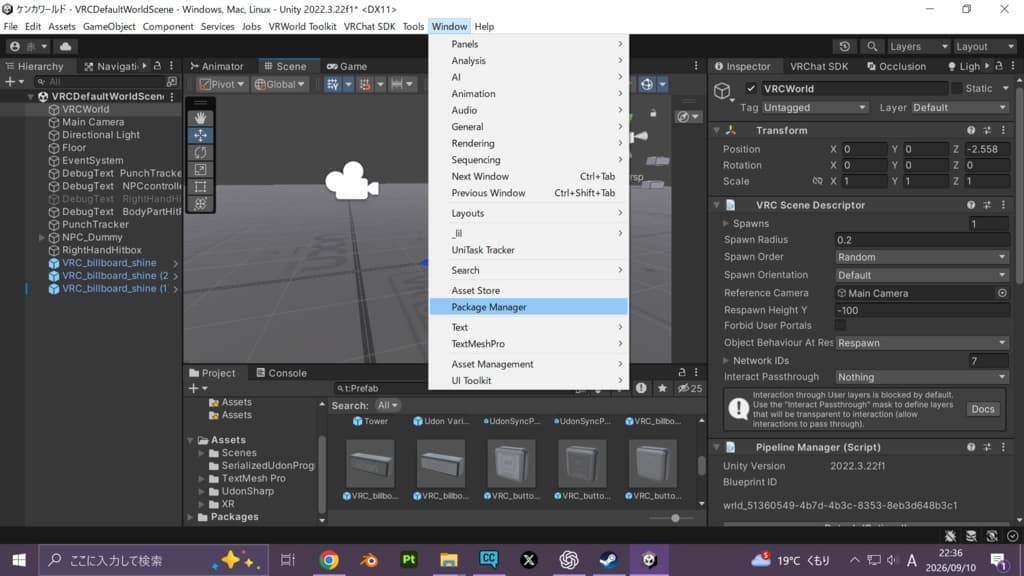Toggle scale constrained proportions link
The image size is (1024, 576).
pos(817,181)
